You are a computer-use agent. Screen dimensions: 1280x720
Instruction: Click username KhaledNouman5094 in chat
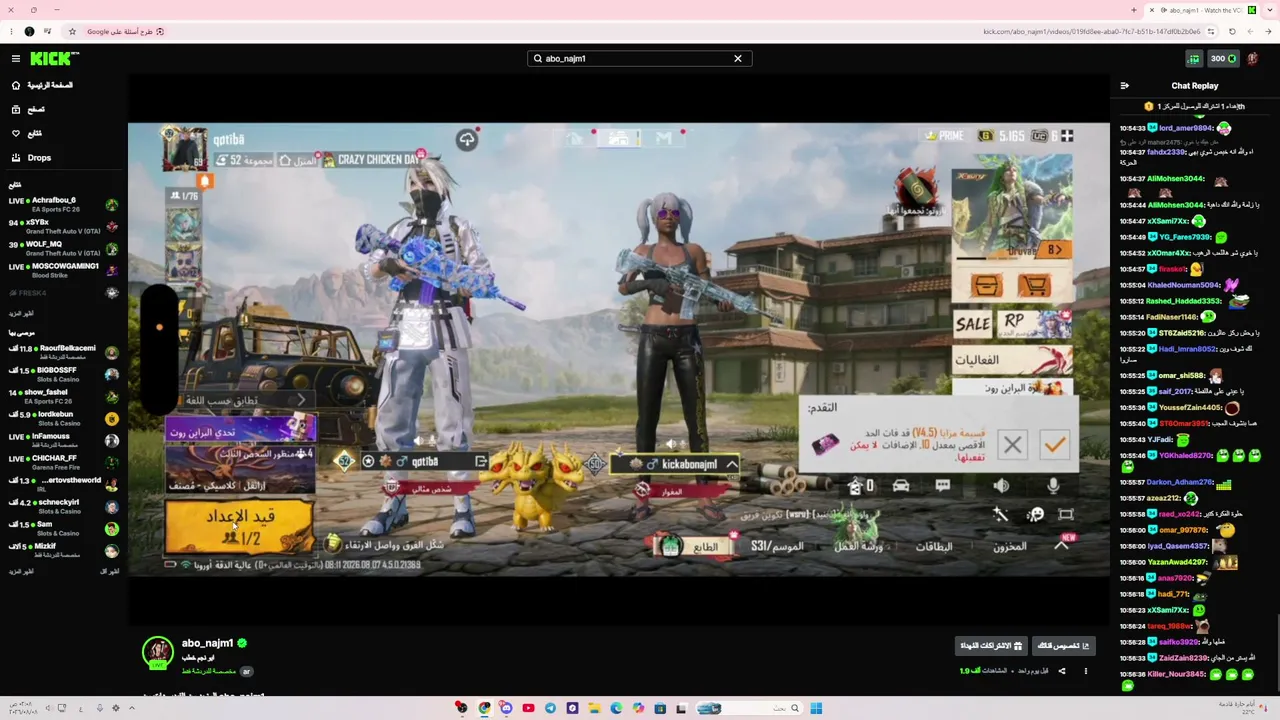point(1184,285)
